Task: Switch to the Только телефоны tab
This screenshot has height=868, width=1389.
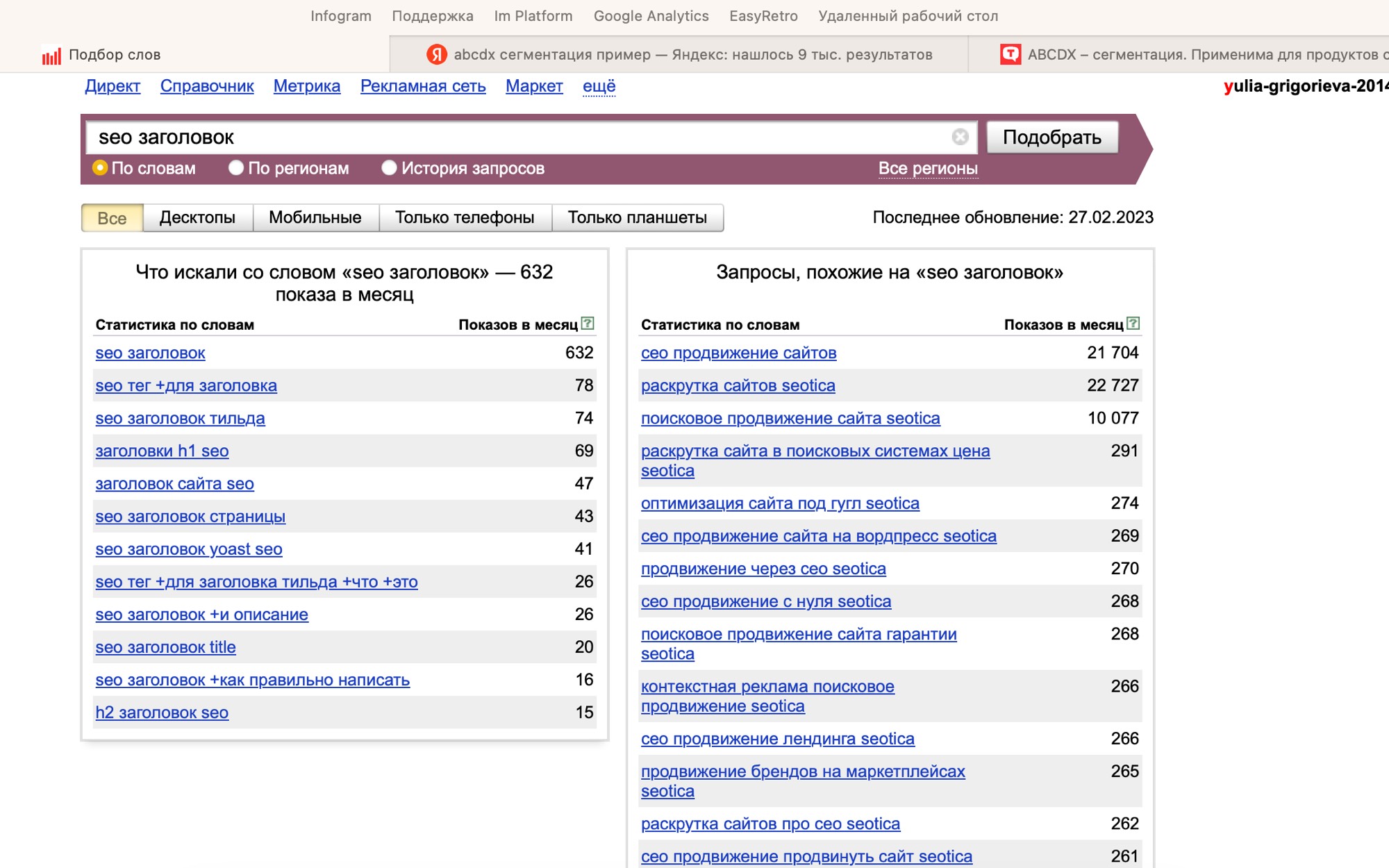Action: [465, 218]
